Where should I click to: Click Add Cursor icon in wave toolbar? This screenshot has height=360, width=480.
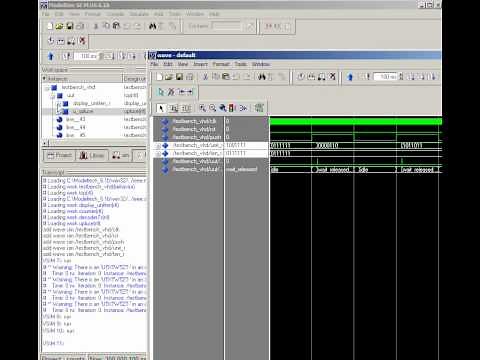coord(161,92)
